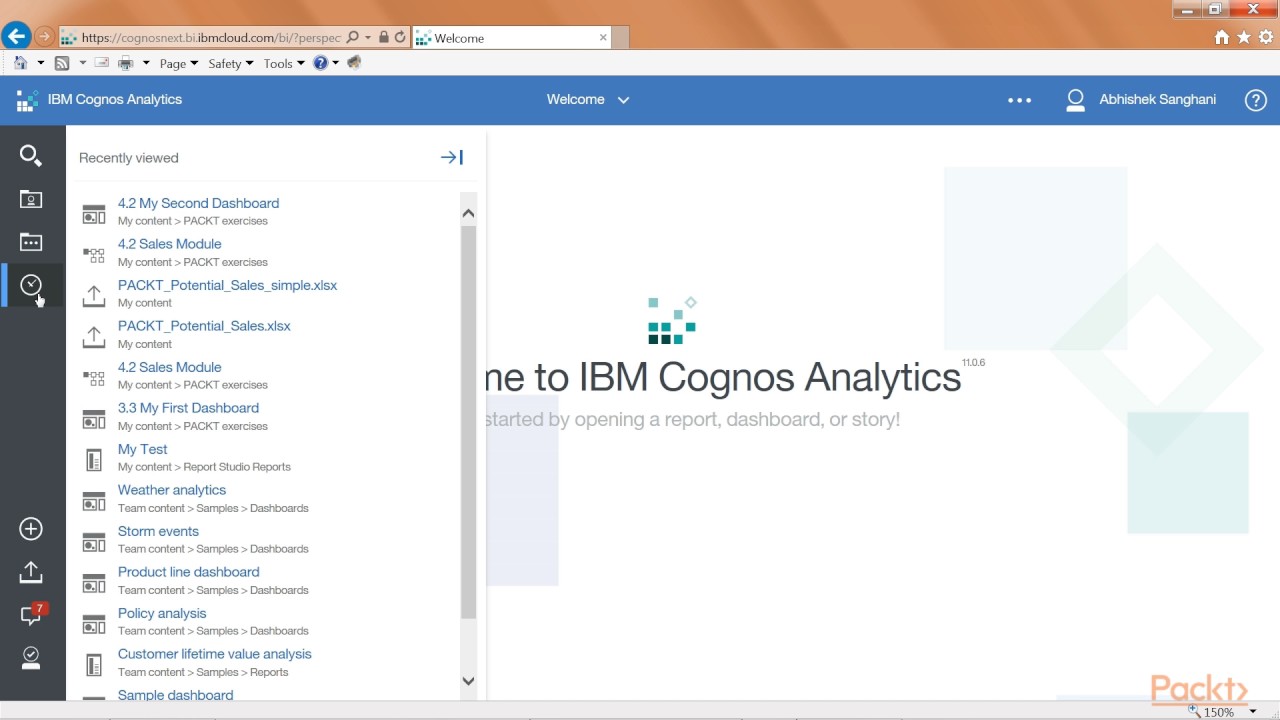Click the browser address bar URL
The height and width of the screenshot is (720, 1280).
click(x=211, y=38)
